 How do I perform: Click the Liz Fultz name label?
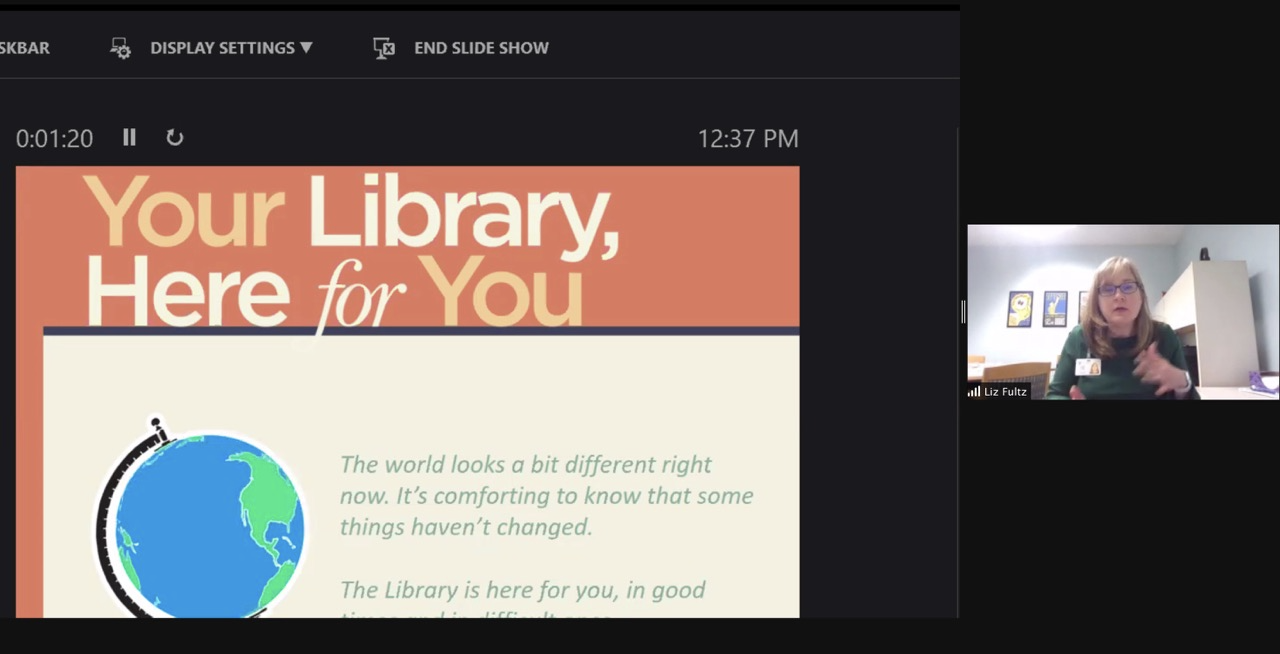pos(1005,392)
